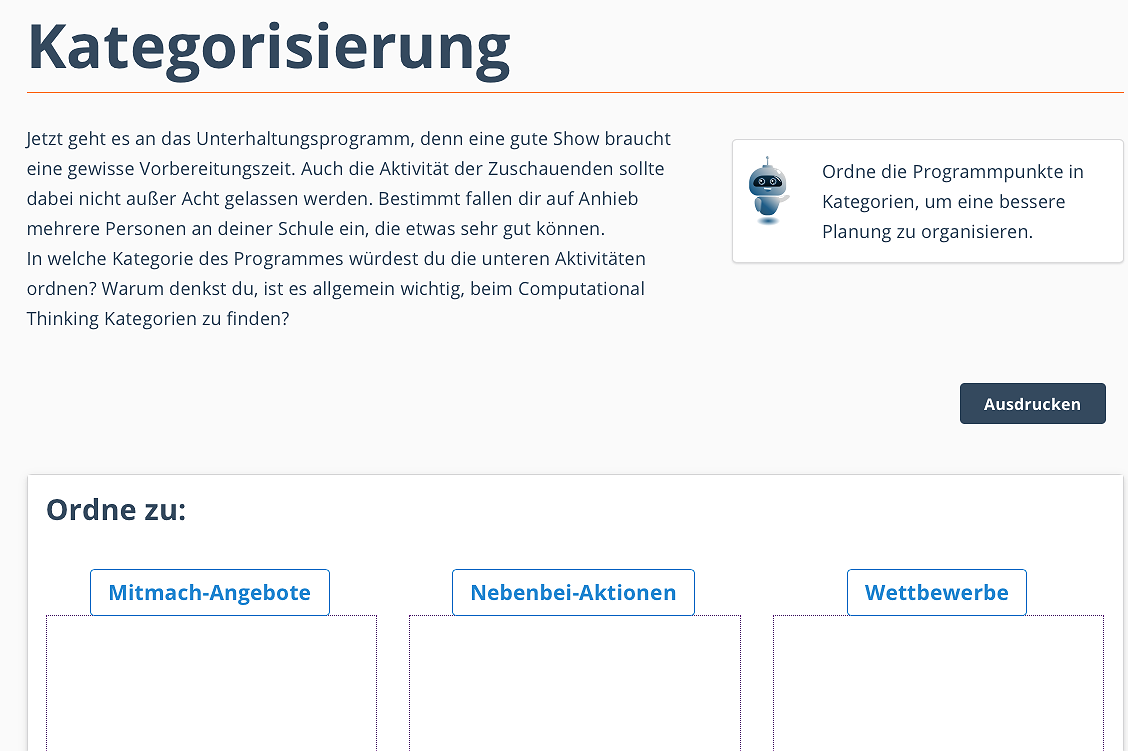Click the robot mascot icon
The width and height of the screenshot is (1128, 751).
pyautogui.click(x=767, y=190)
